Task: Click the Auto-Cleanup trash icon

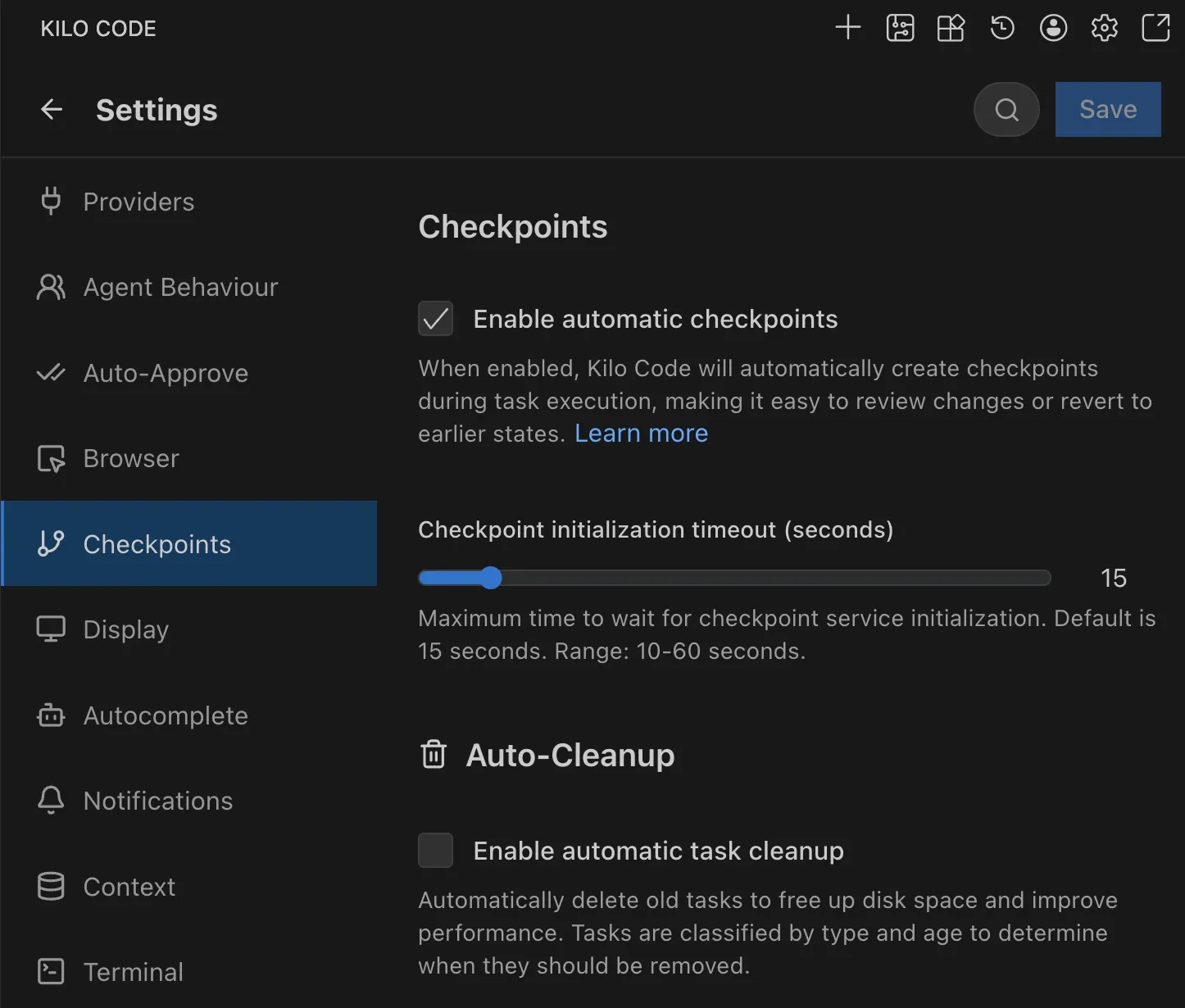Action: click(434, 754)
